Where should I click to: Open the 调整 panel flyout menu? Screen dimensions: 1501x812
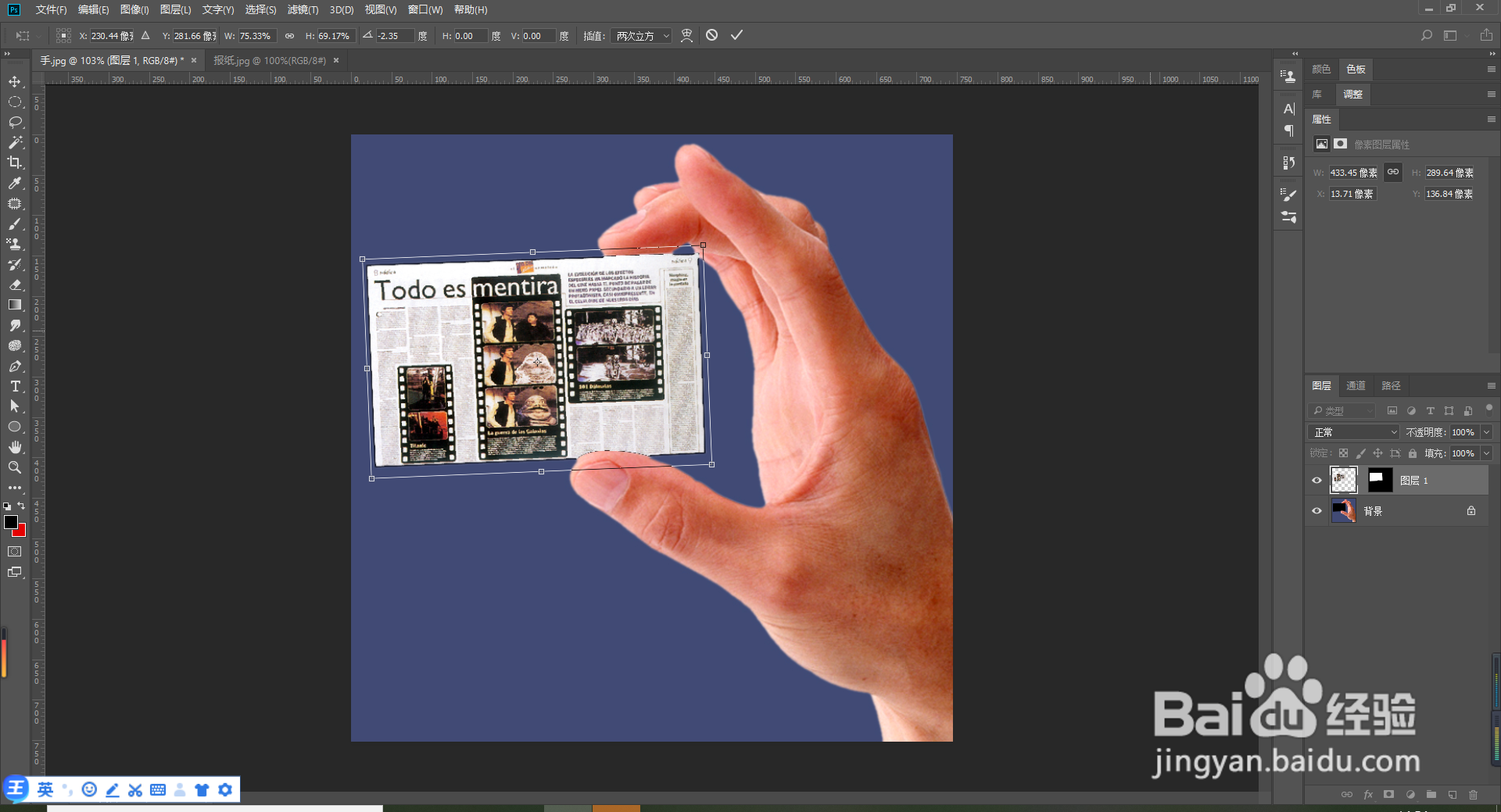1491,95
